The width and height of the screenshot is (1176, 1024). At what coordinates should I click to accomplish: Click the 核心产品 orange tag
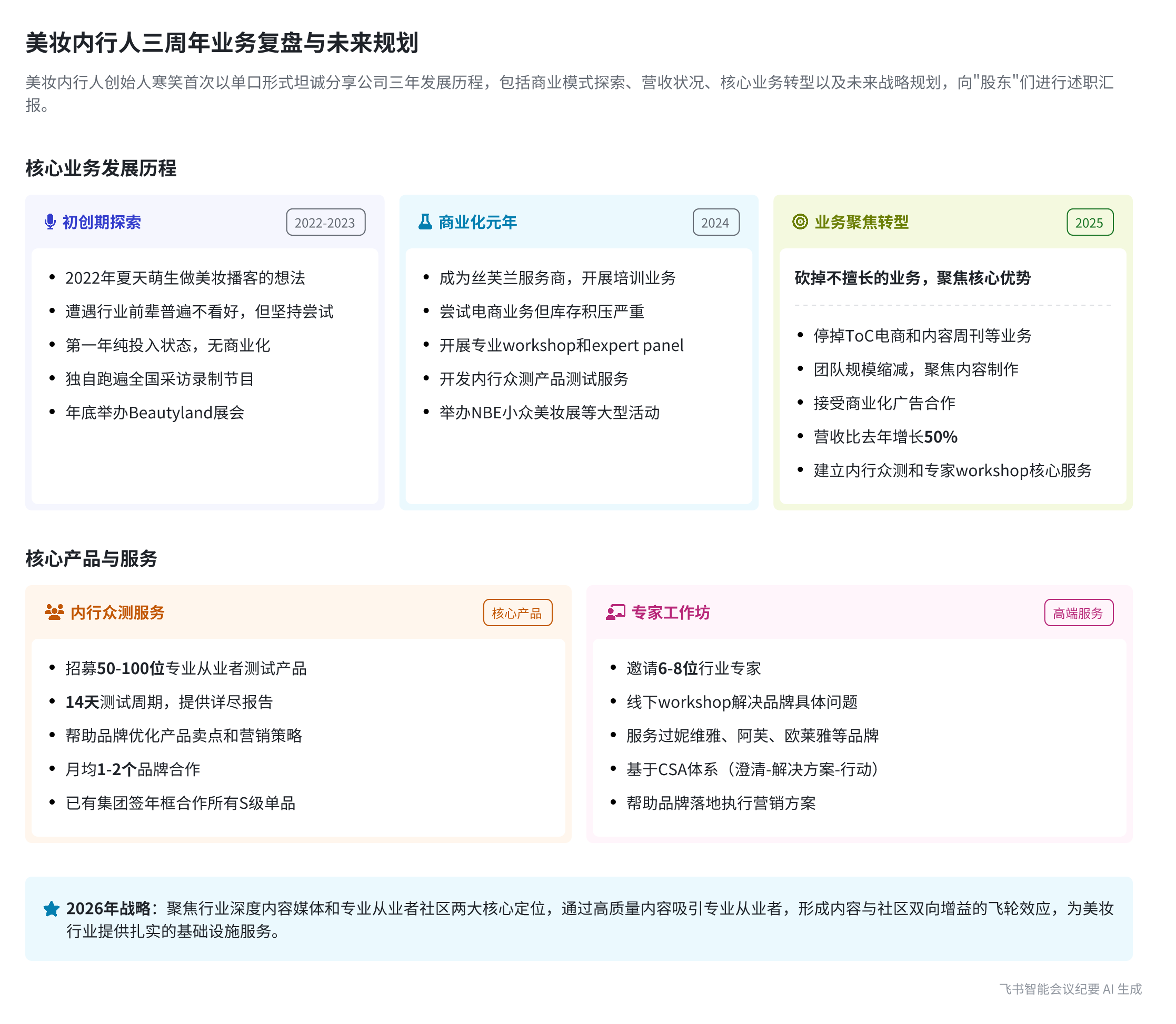517,613
